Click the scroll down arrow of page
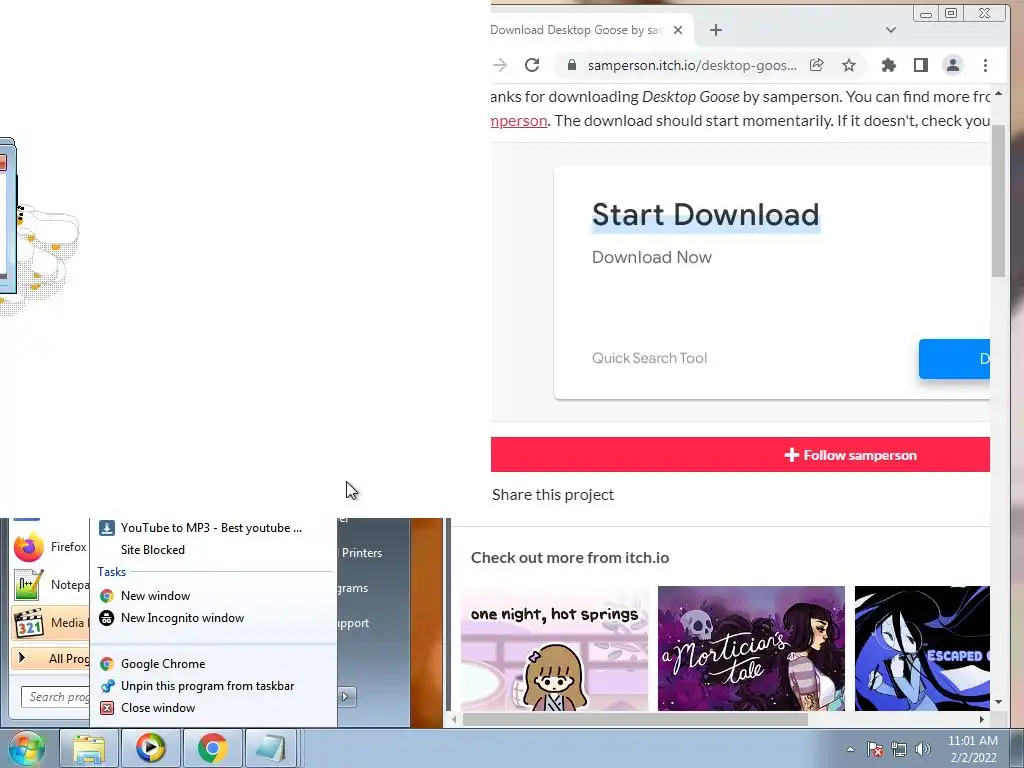The width and height of the screenshot is (1024, 768). click(998, 702)
